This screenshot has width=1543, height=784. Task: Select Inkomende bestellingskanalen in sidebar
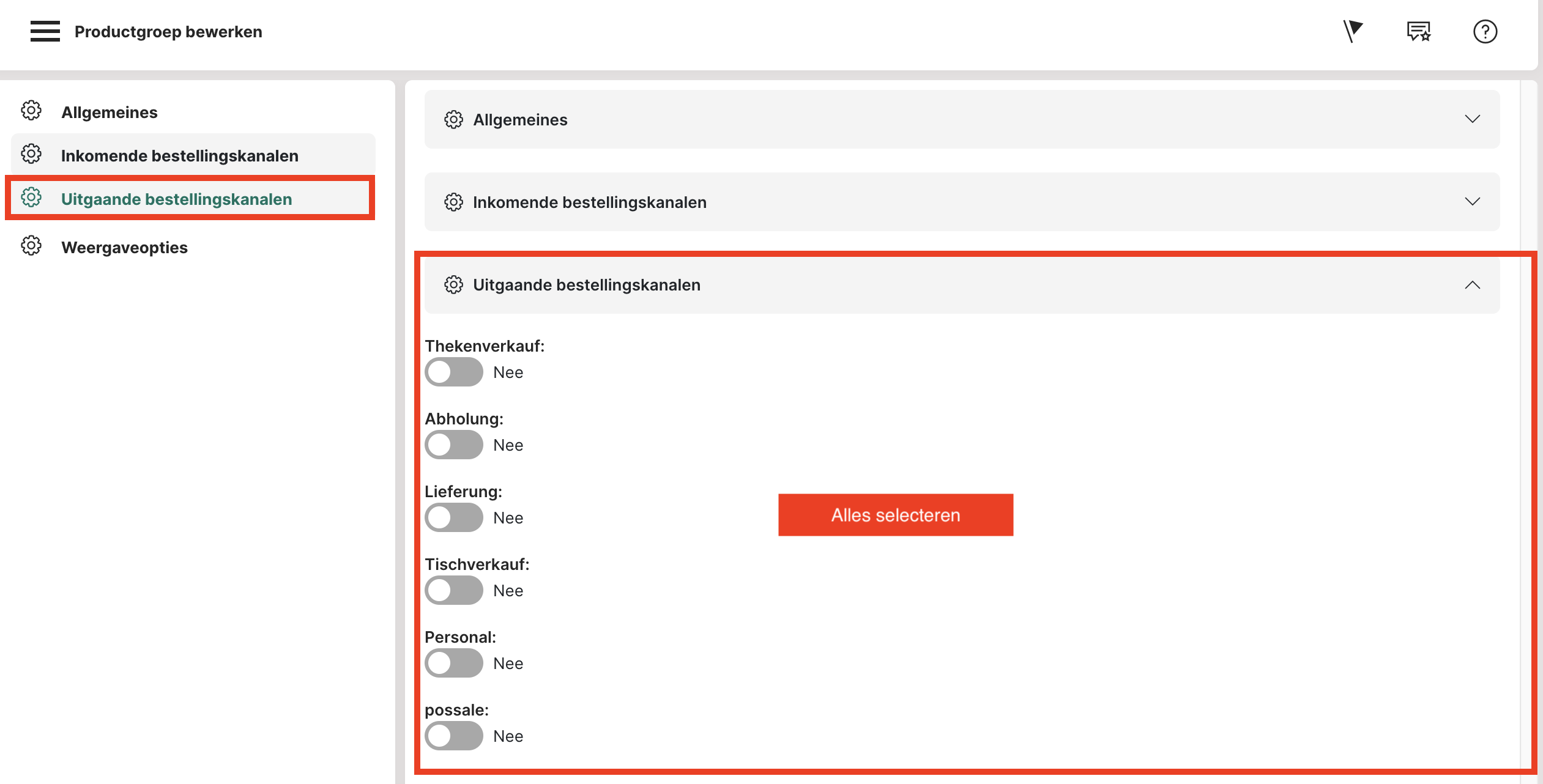(x=179, y=156)
